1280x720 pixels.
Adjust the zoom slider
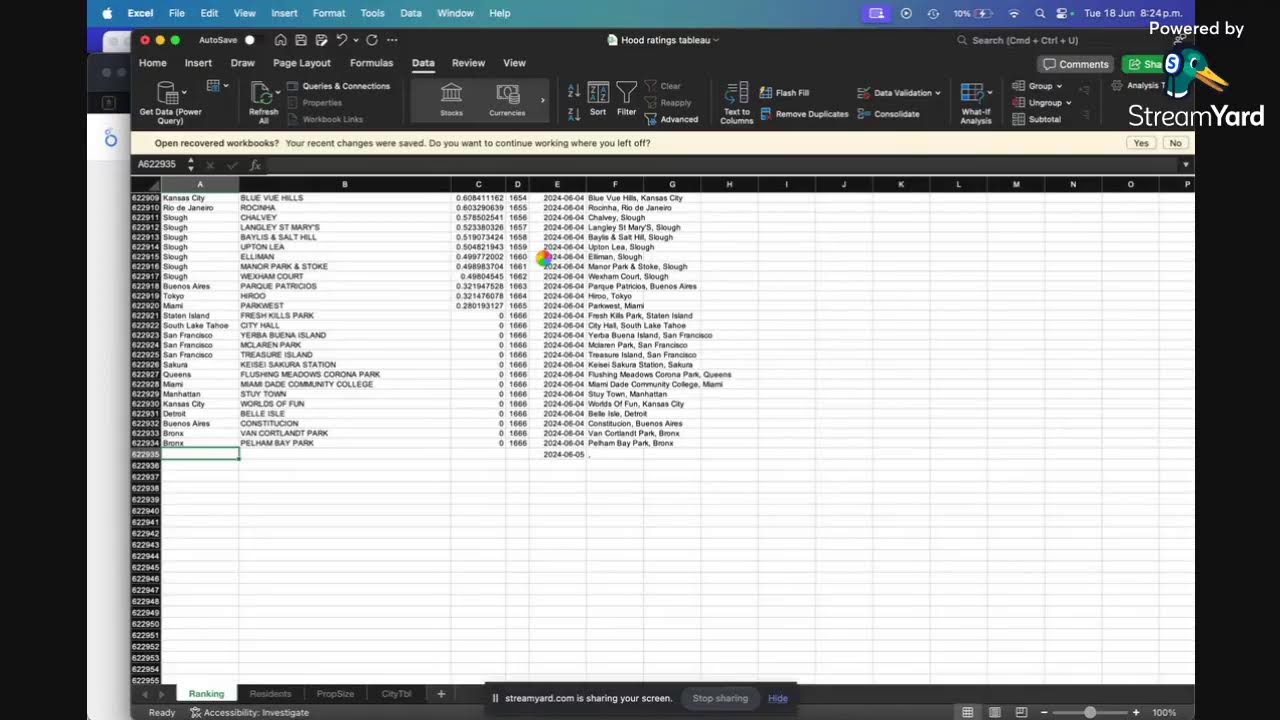(1090, 712)
